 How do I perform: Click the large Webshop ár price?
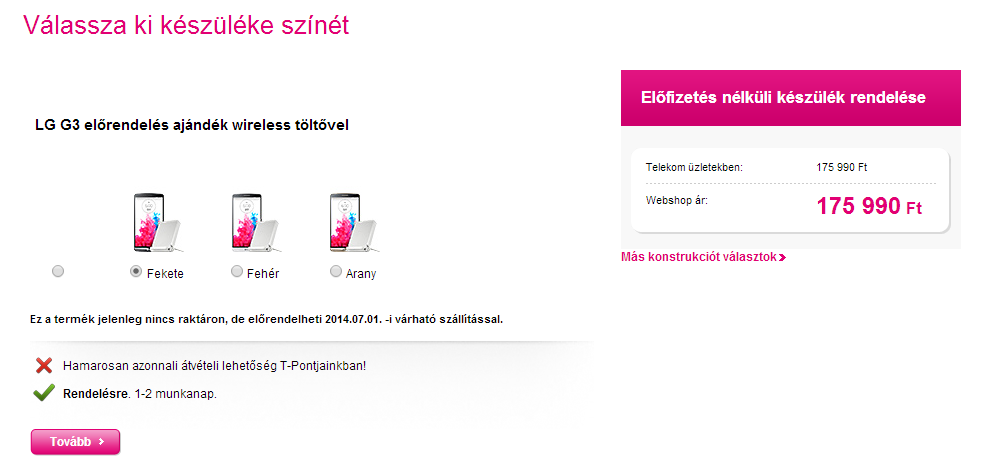click(870, 205)
